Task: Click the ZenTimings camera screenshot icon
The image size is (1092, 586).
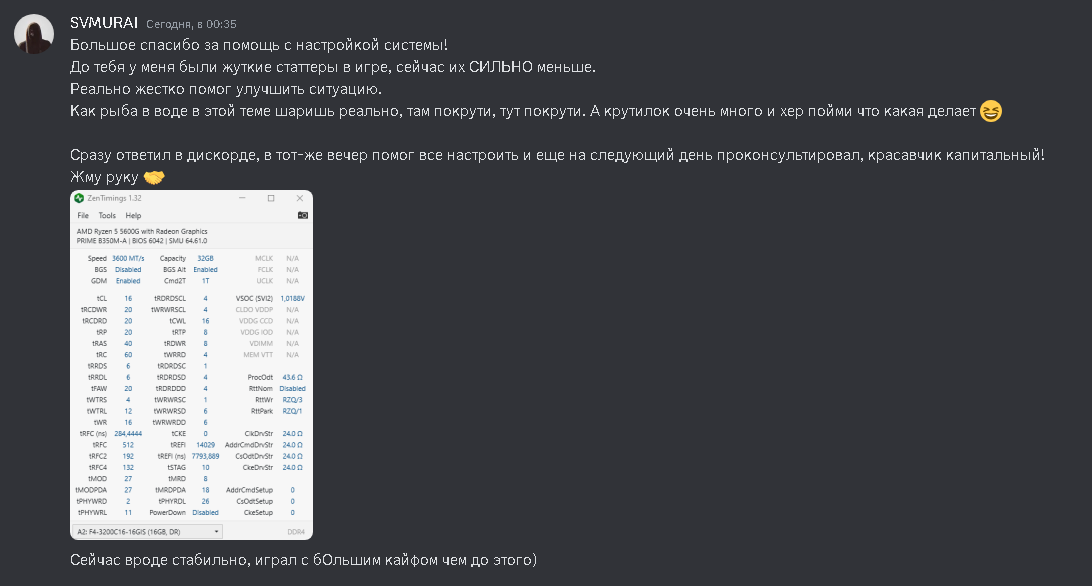Action: [303, 215]
